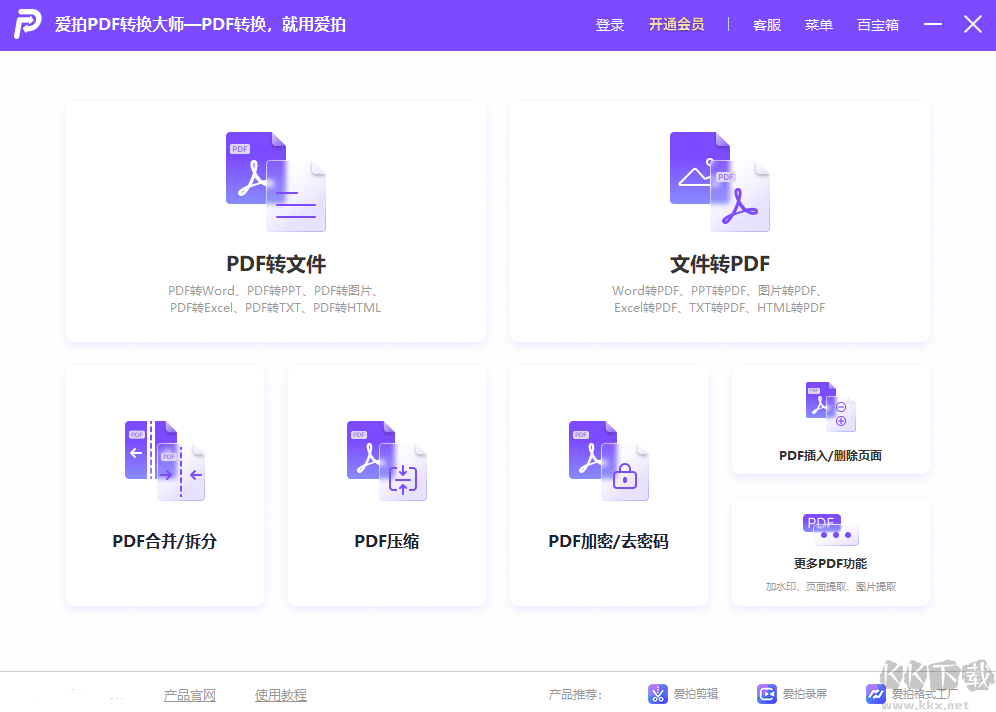996x712 pixels.
Task: Launch 爱拍剪辑 from product recommendations
Action: point(683,693)
